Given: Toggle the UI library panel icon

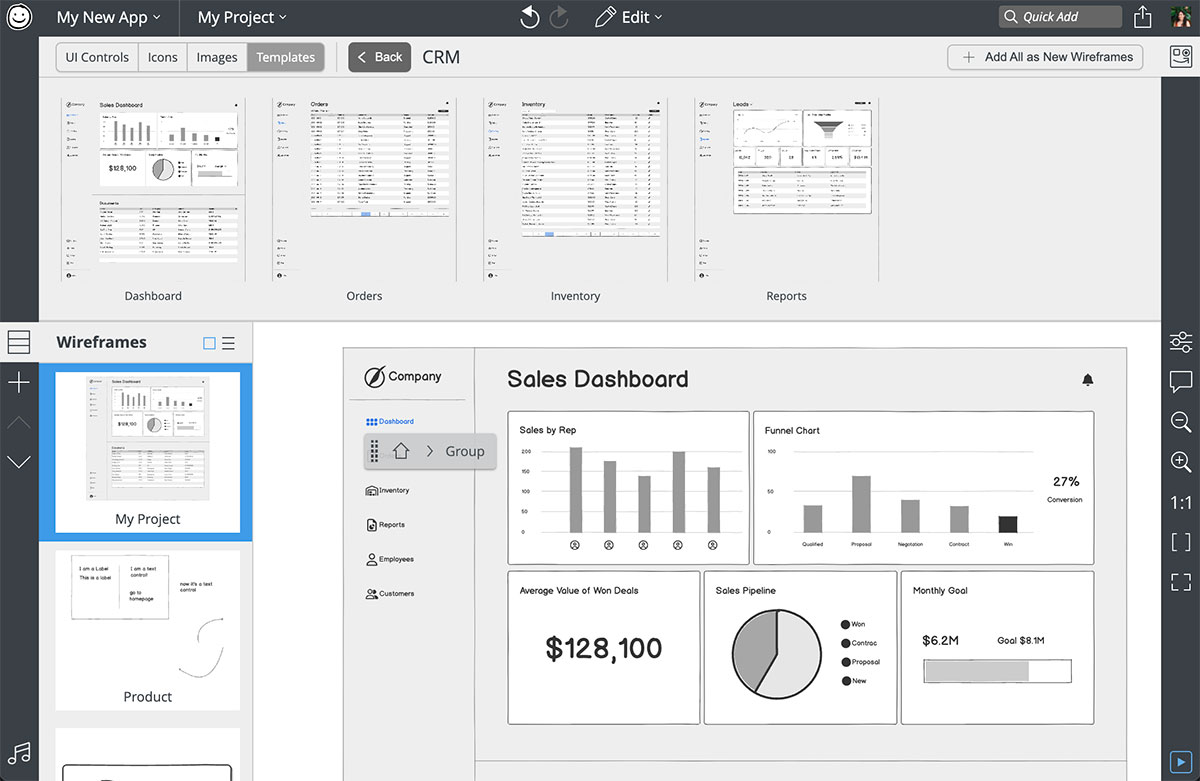Looking at the screenshot, I should [1180, 57].
